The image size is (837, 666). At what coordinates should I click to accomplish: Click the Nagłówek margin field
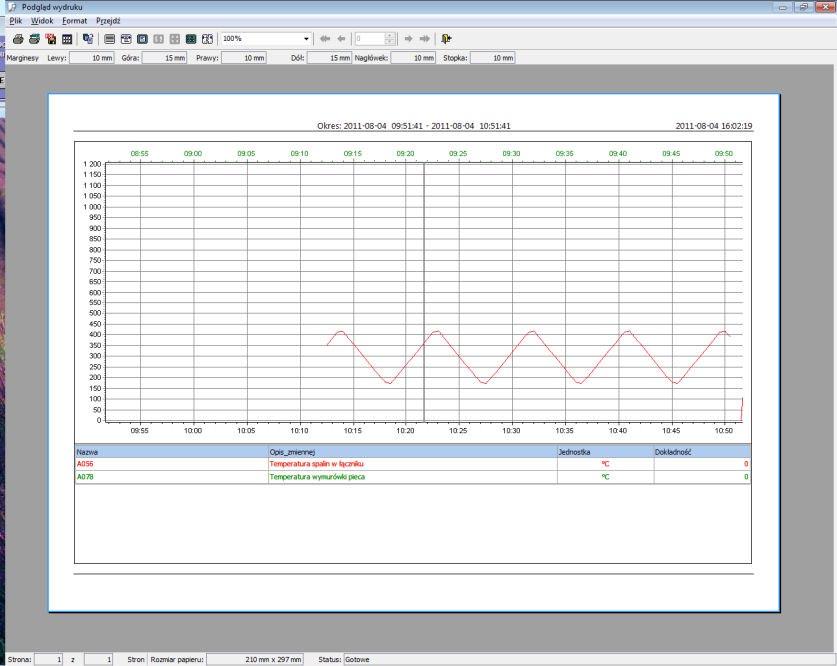(x=413, y=58)
